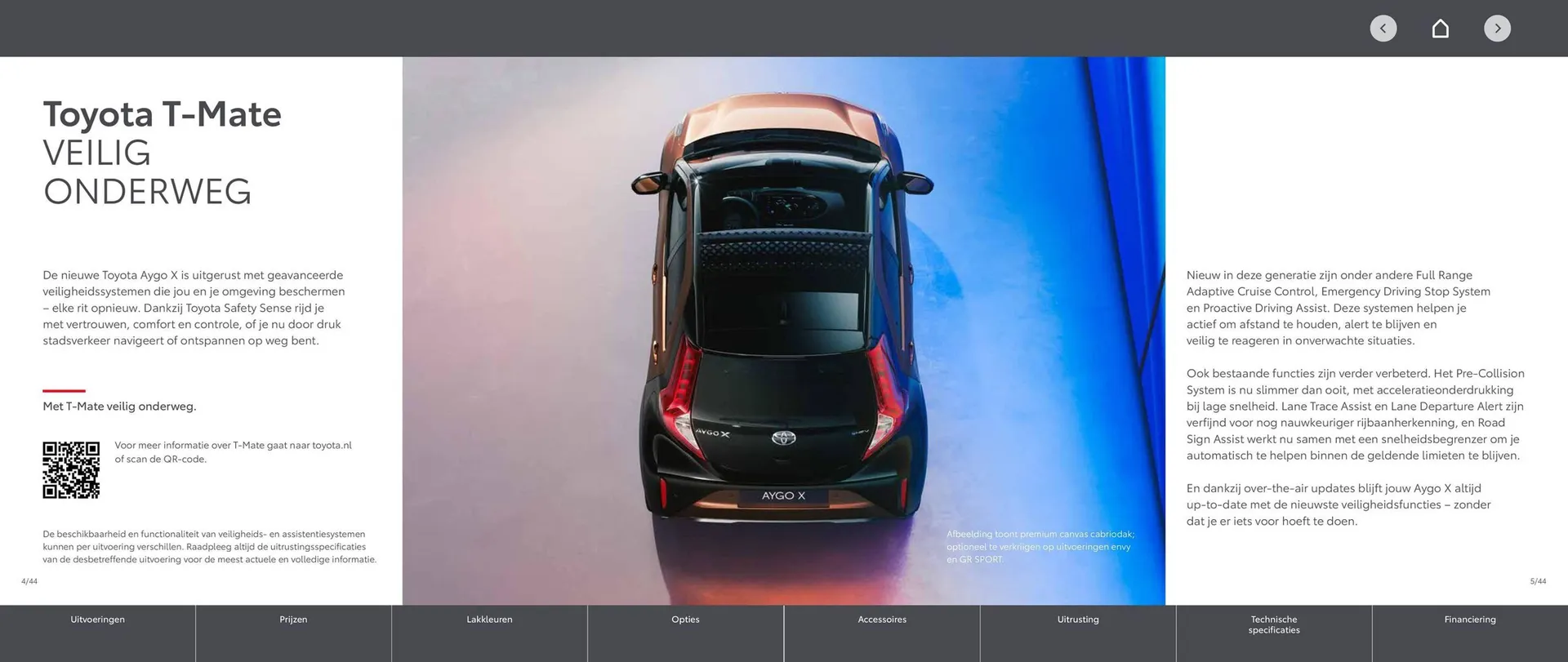Go to the next page arrow
The width and height of the screenshot is (1568, 662).
coord(1497,29)
